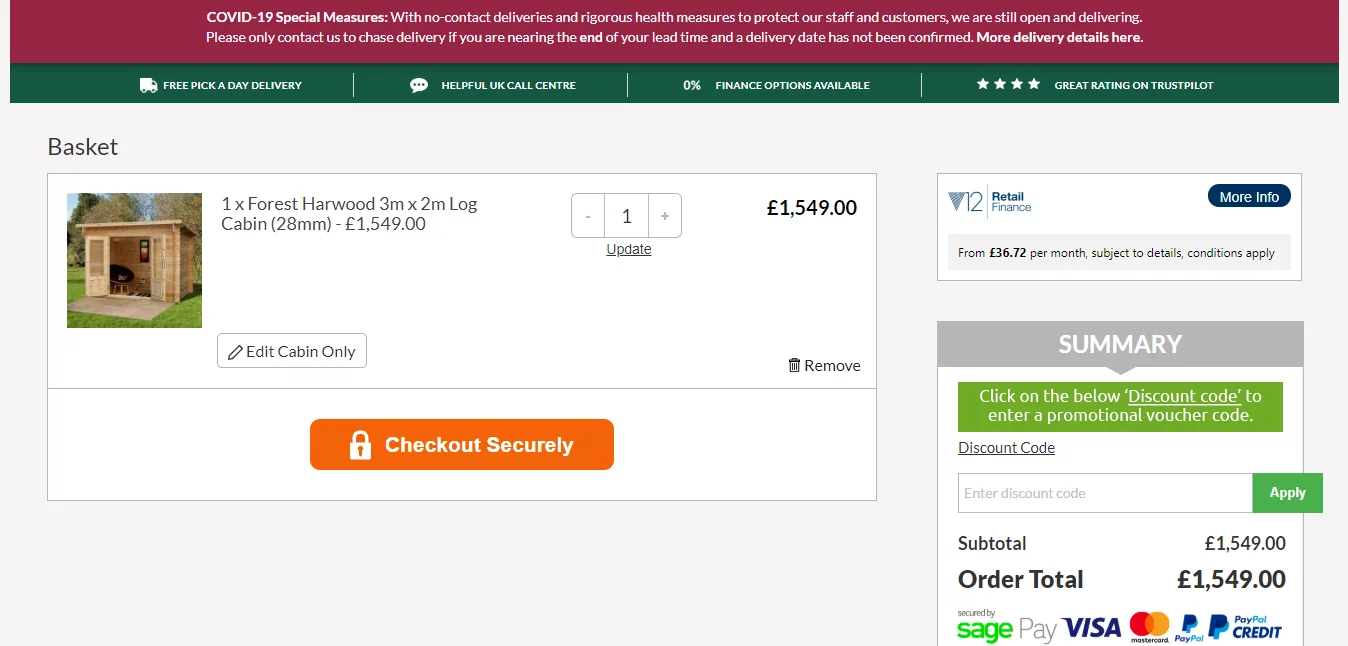Click the pencil icon on Edit Cabin Only

coord(235,352)
